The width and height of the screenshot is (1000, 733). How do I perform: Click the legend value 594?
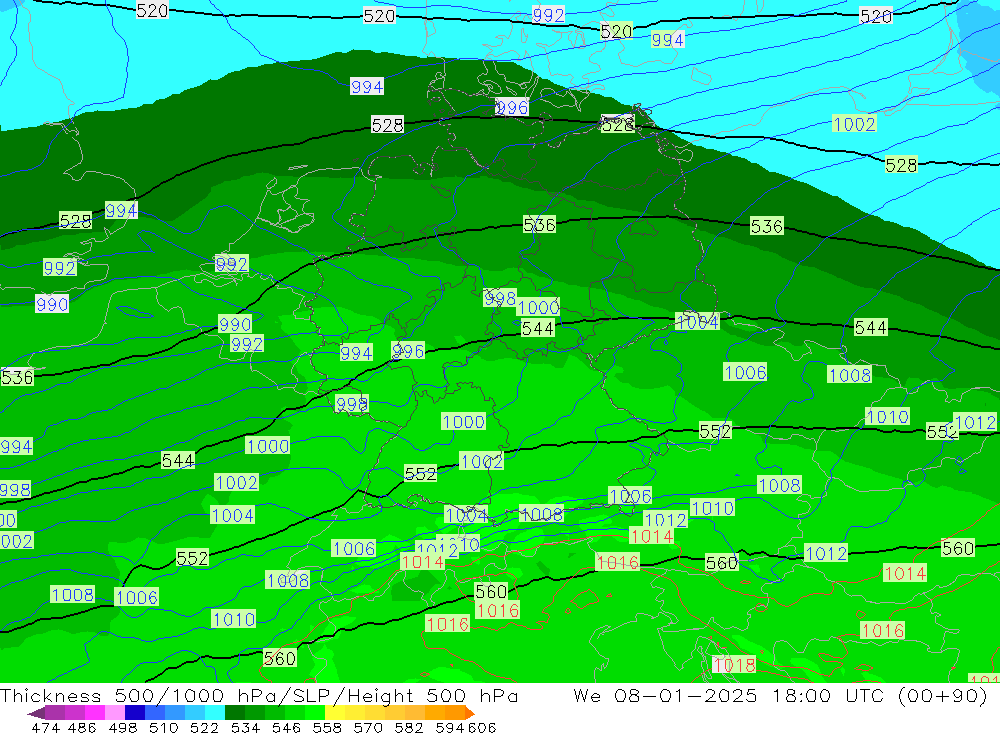coord(450,727)
